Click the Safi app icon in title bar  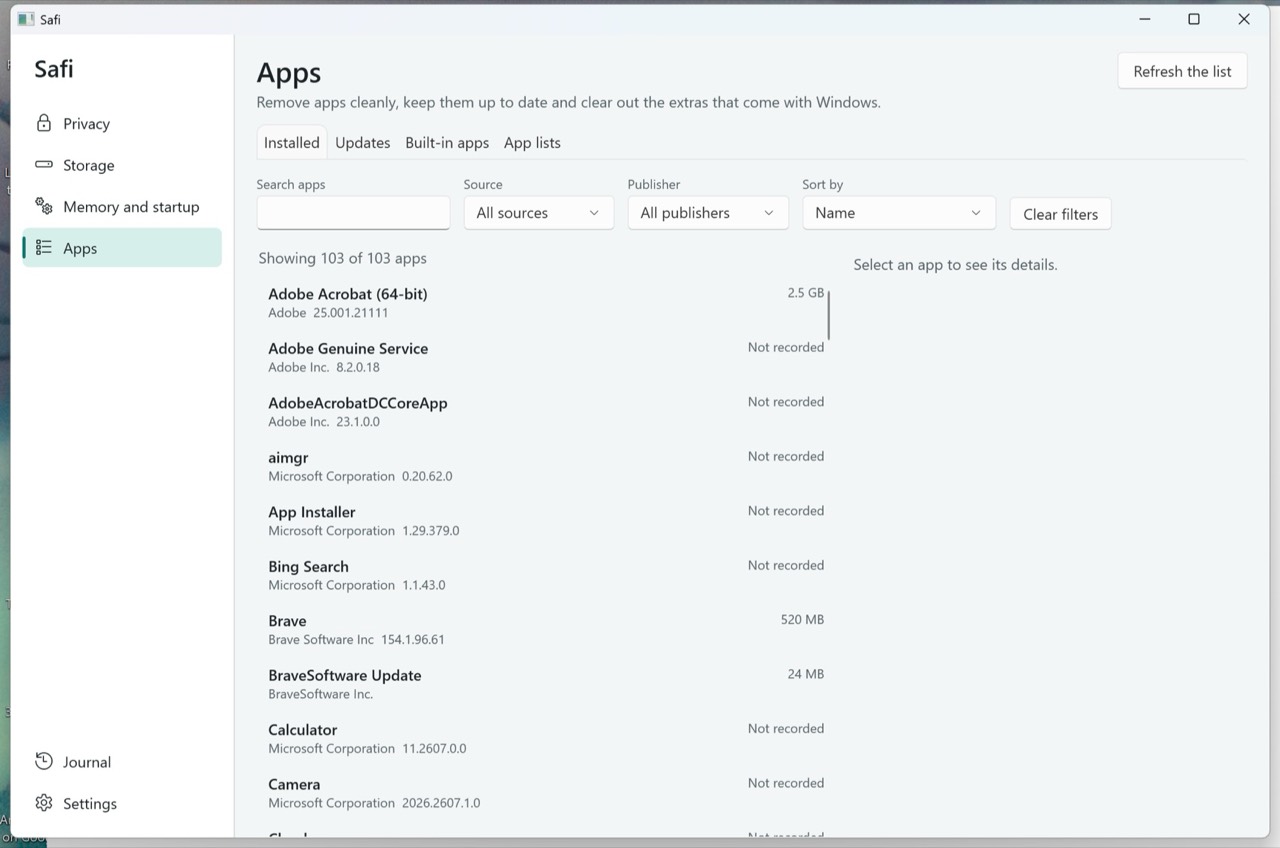click(x=26, y=19)
